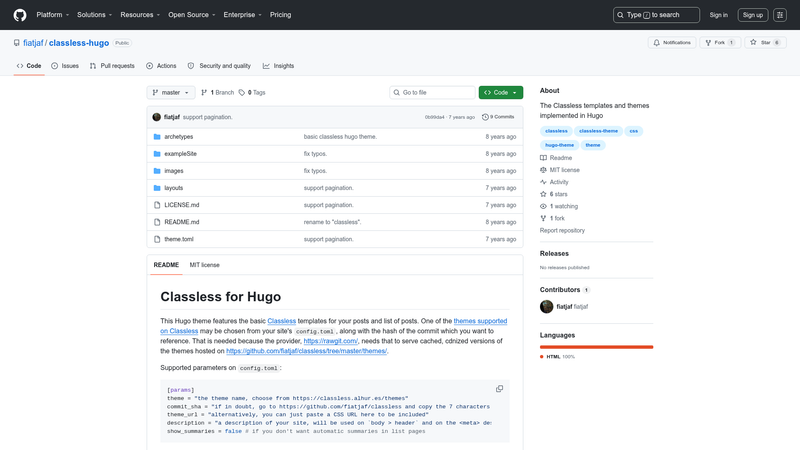The image size is (800, 450).
Task: Open the classless themes GitHub URL link
Action: 306,351
